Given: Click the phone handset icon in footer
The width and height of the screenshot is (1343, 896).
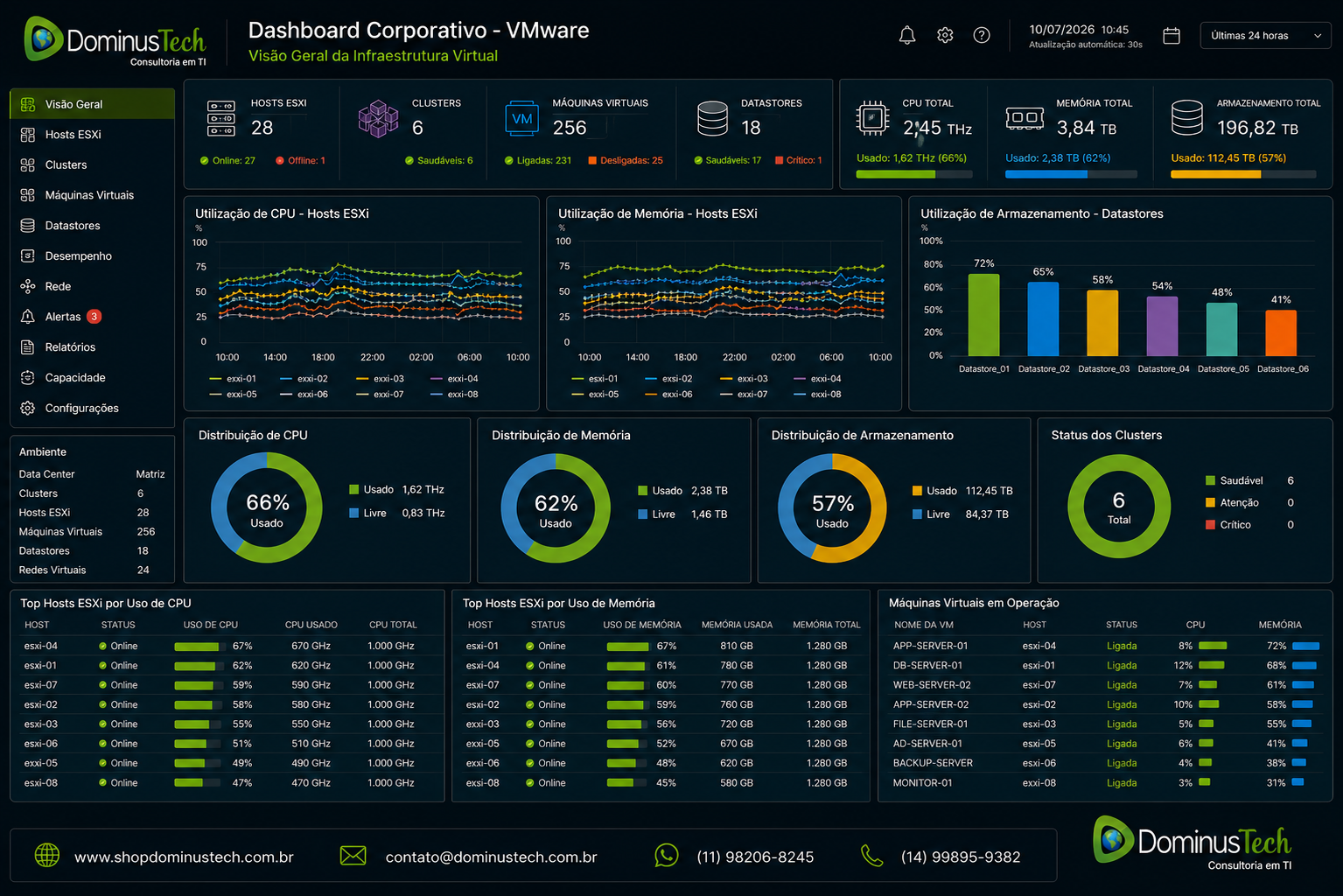Looking at the screenshot, I should 871,856.
